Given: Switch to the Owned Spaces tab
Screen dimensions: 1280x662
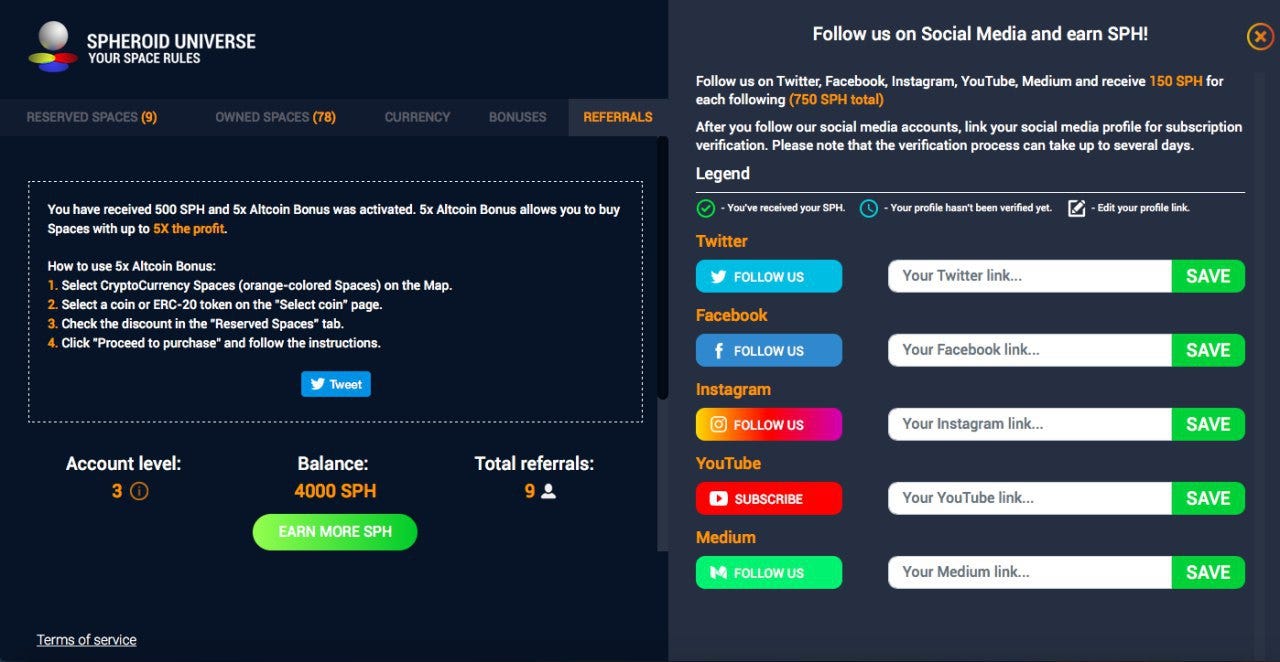Looking at the screenshot, I should pyautogui.click(x=275, y=117).
